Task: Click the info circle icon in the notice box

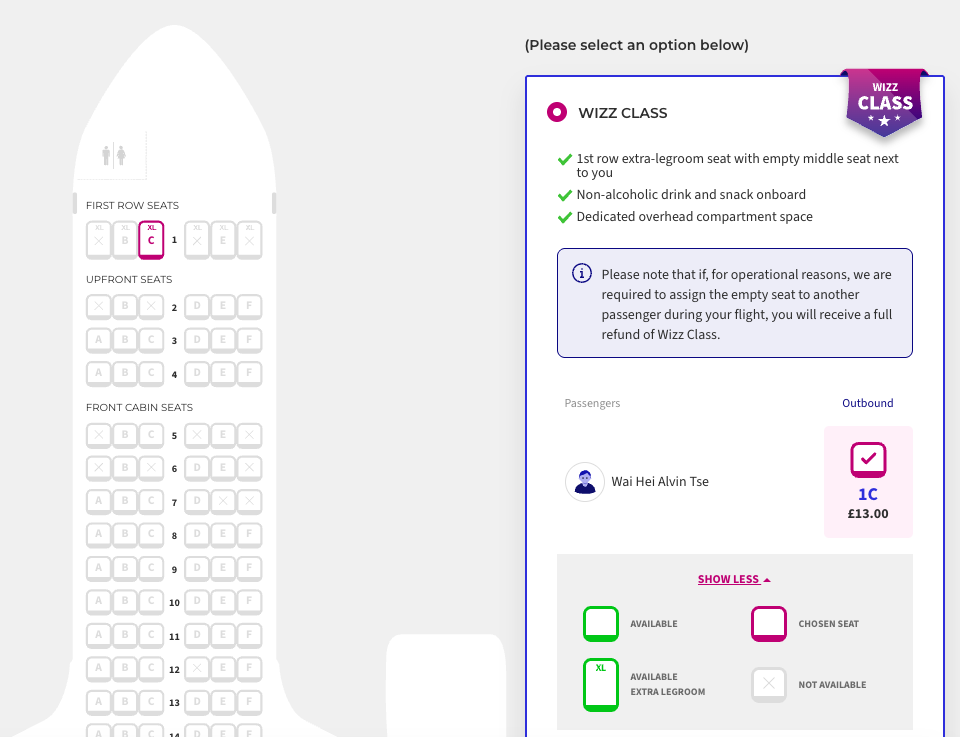Action: pyautogui.click(x=581, y=272)
